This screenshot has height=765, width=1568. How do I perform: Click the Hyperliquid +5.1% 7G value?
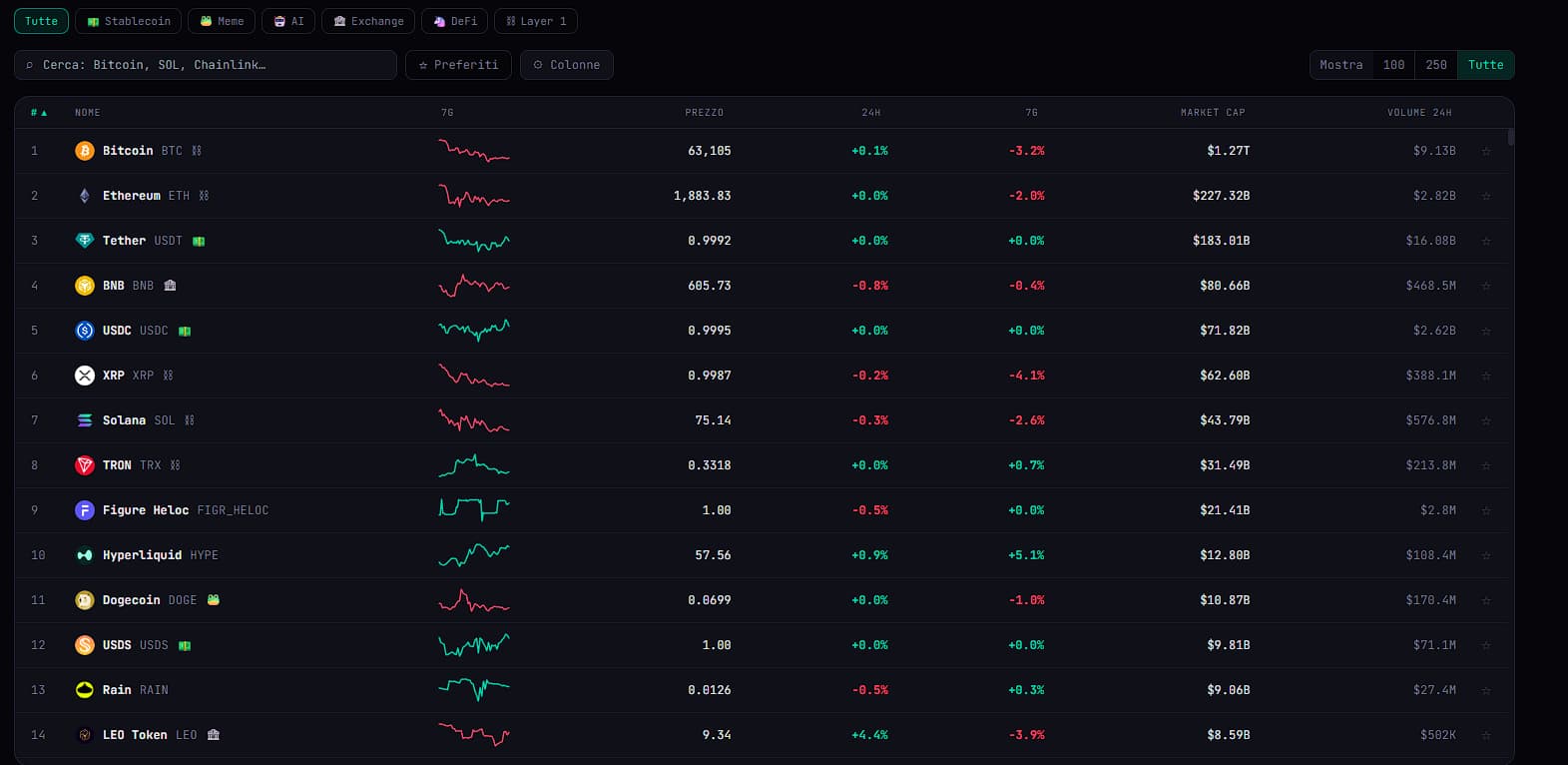pos(1026,555)
